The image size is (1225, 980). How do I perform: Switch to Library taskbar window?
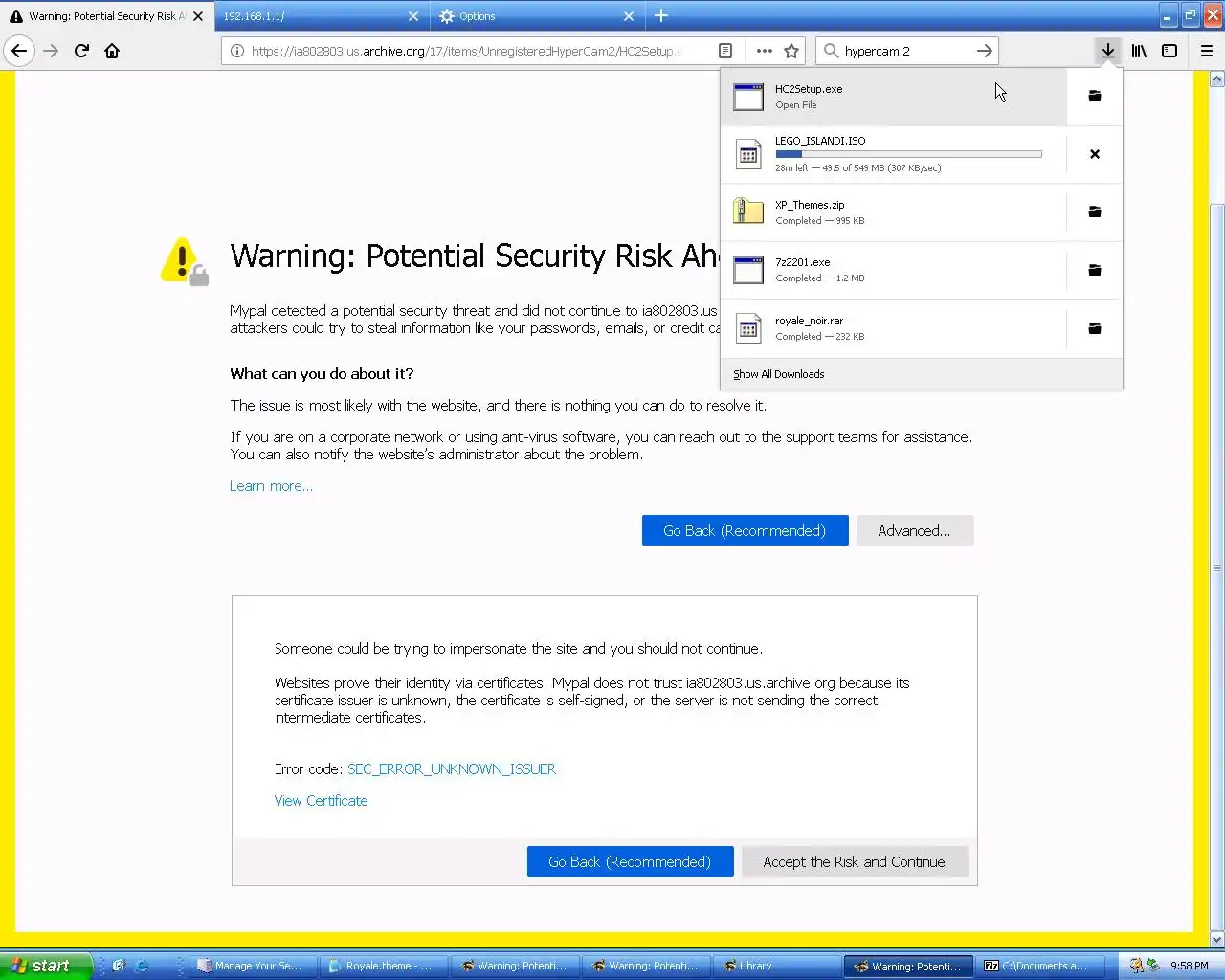pyautogui.click(x=778, y=966)
